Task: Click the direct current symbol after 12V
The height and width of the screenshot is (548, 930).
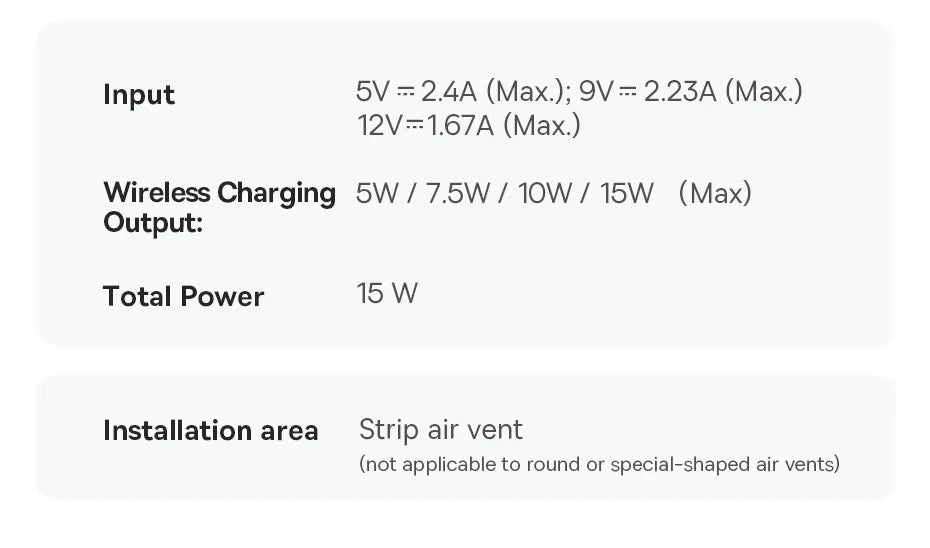Action: pyautogui.click(x=414, y=126)
